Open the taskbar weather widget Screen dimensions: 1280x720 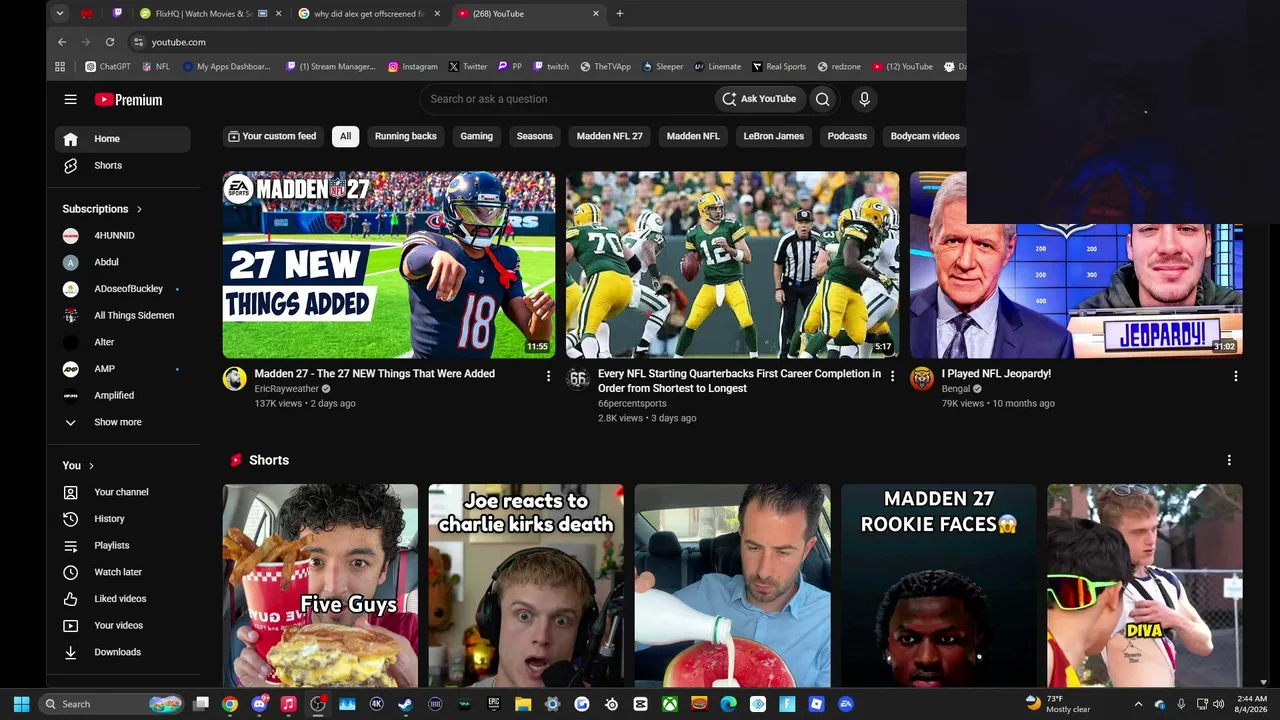tap(1058, 704)
